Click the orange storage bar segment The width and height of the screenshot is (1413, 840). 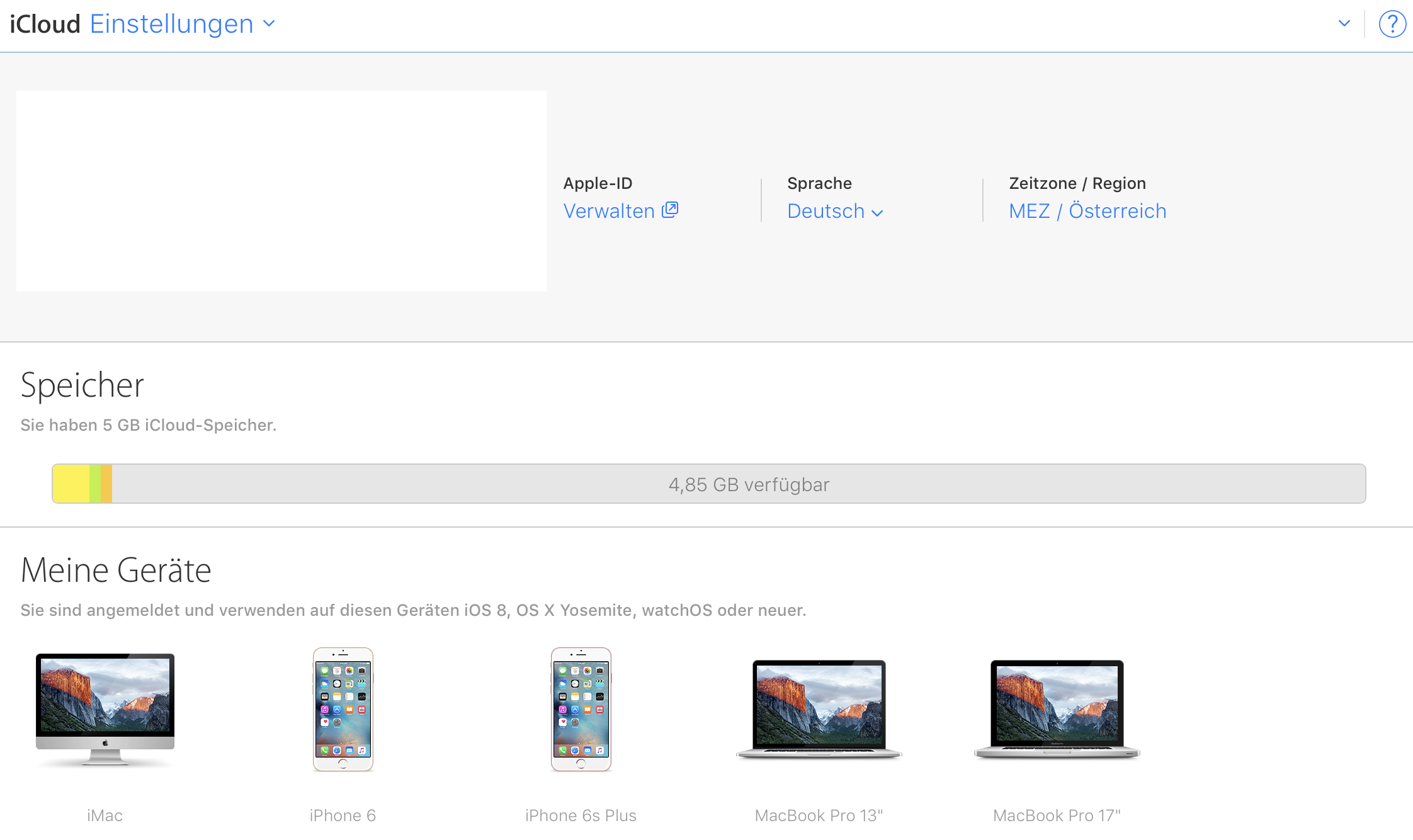click(x=106, y=484)
